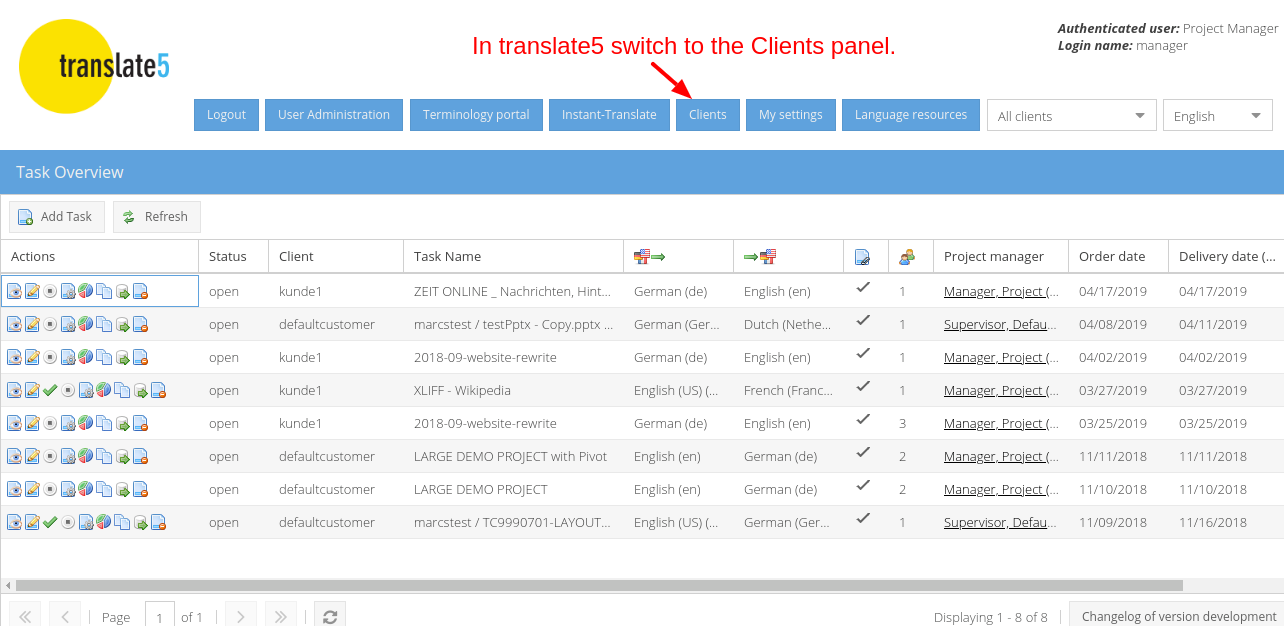Go to My settings
Viewport: 1284px width, 626px height.
click(x=791, y=115)
